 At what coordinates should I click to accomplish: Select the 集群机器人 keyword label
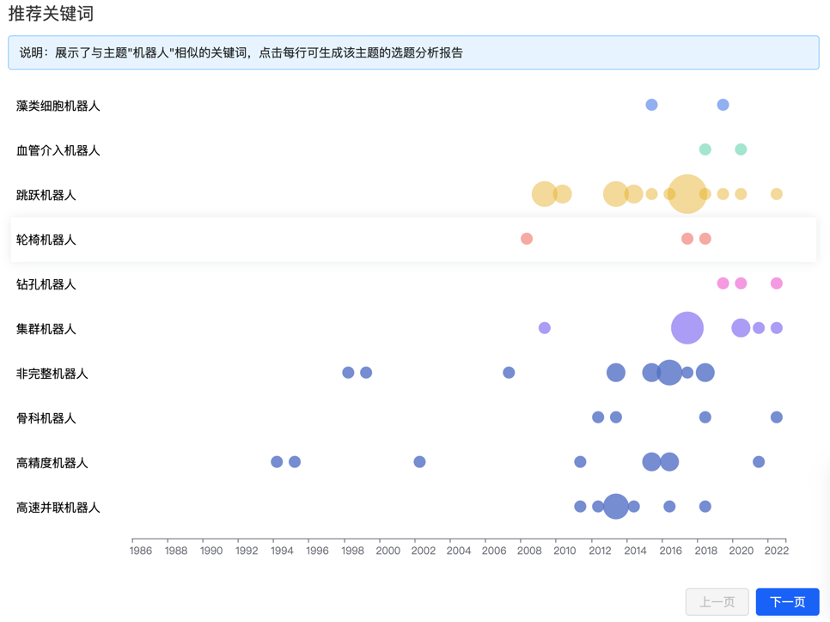click(46, 329)
